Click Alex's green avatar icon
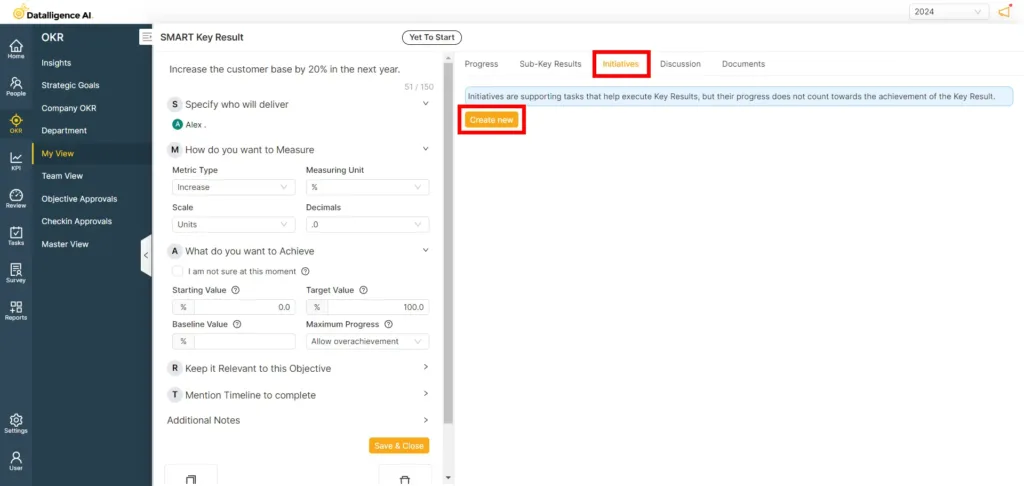 pos(178,124)
